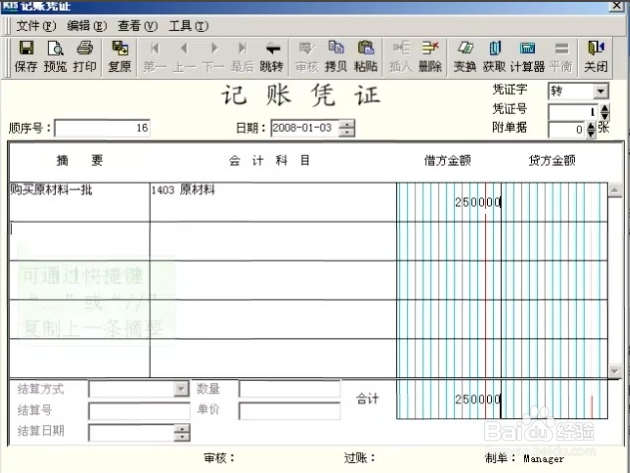Click the 会计科目 column header

269,161
